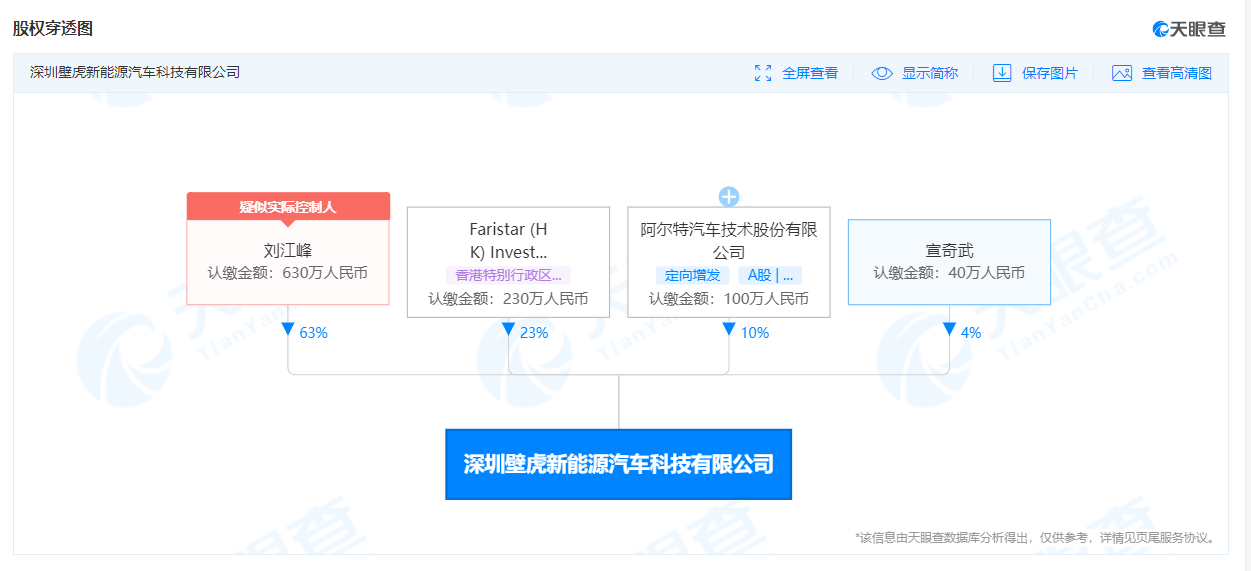Viewport: 1251px width, 571px height.
Task: Expand the plus icon above 阿尔特汽车技术
Action: pos(729,197)
